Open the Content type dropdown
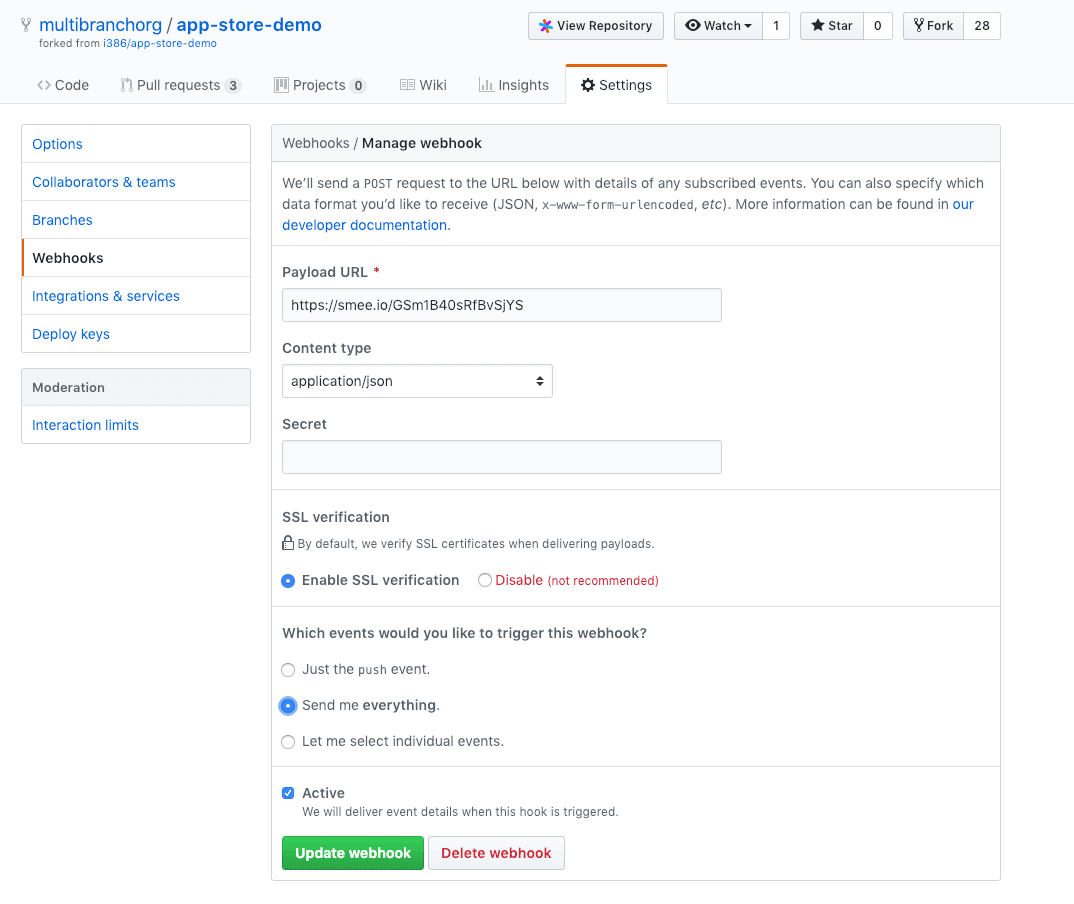Screen dimensions: 1074x904 point(417,381)
